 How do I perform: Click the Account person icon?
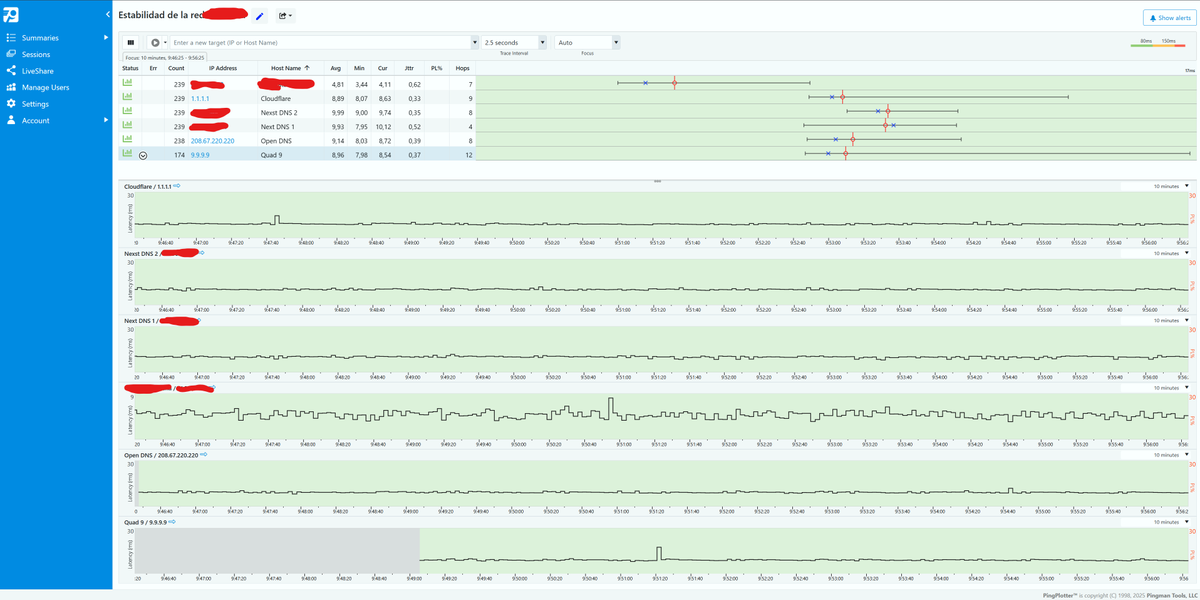click(11, 120)
